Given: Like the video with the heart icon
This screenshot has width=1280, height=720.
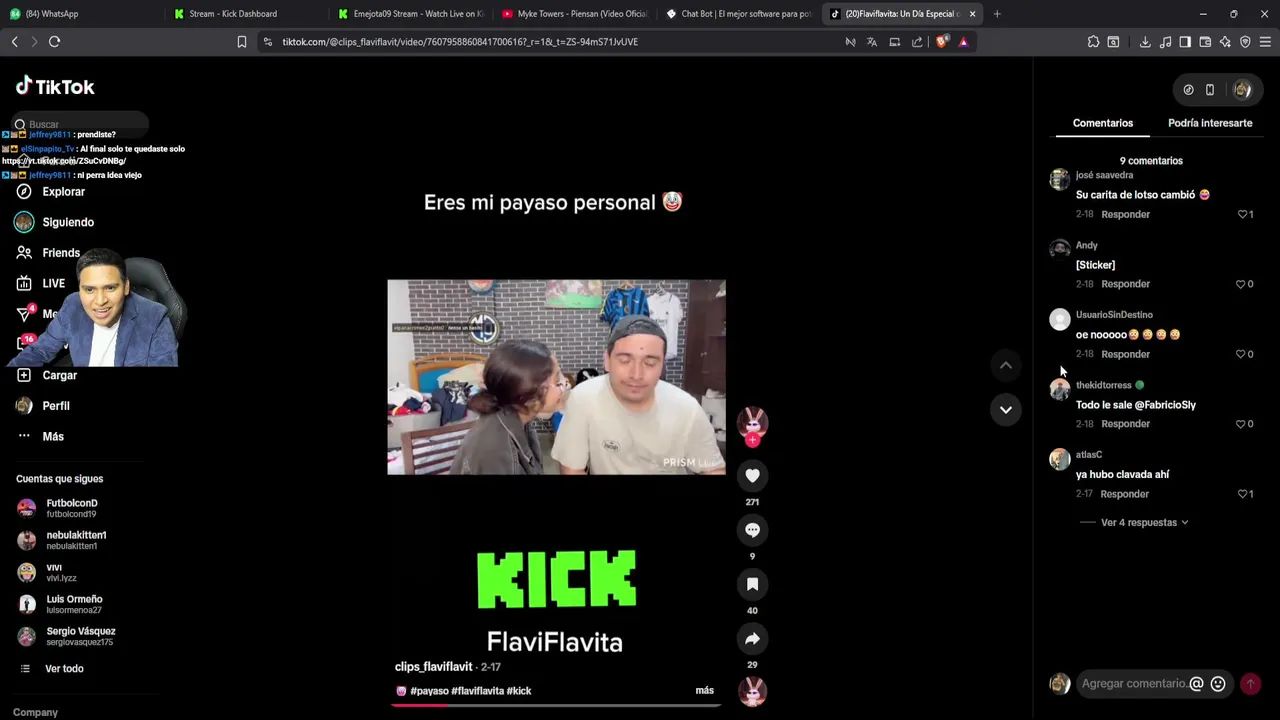Looking at the screenshot, I should (752, 476).
